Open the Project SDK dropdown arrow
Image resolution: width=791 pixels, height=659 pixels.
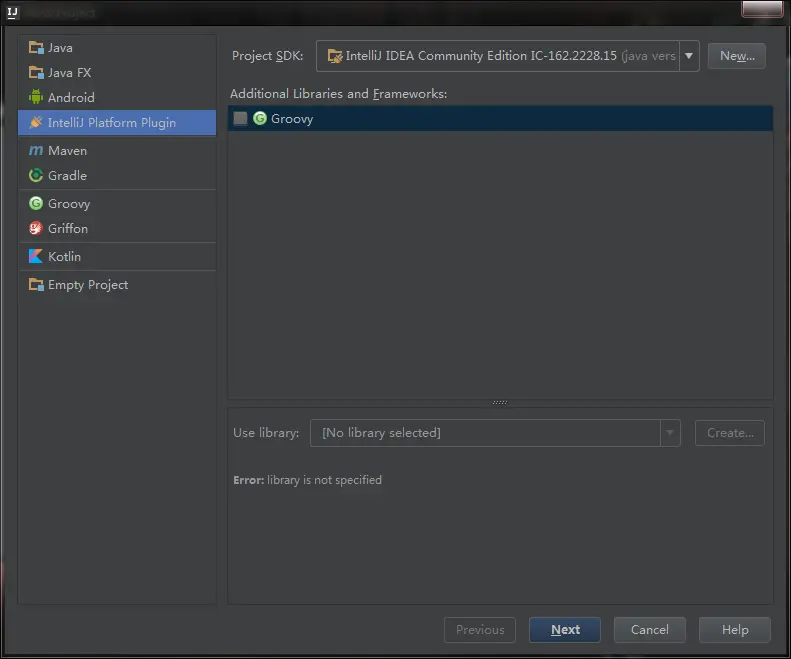pos(689,56)
